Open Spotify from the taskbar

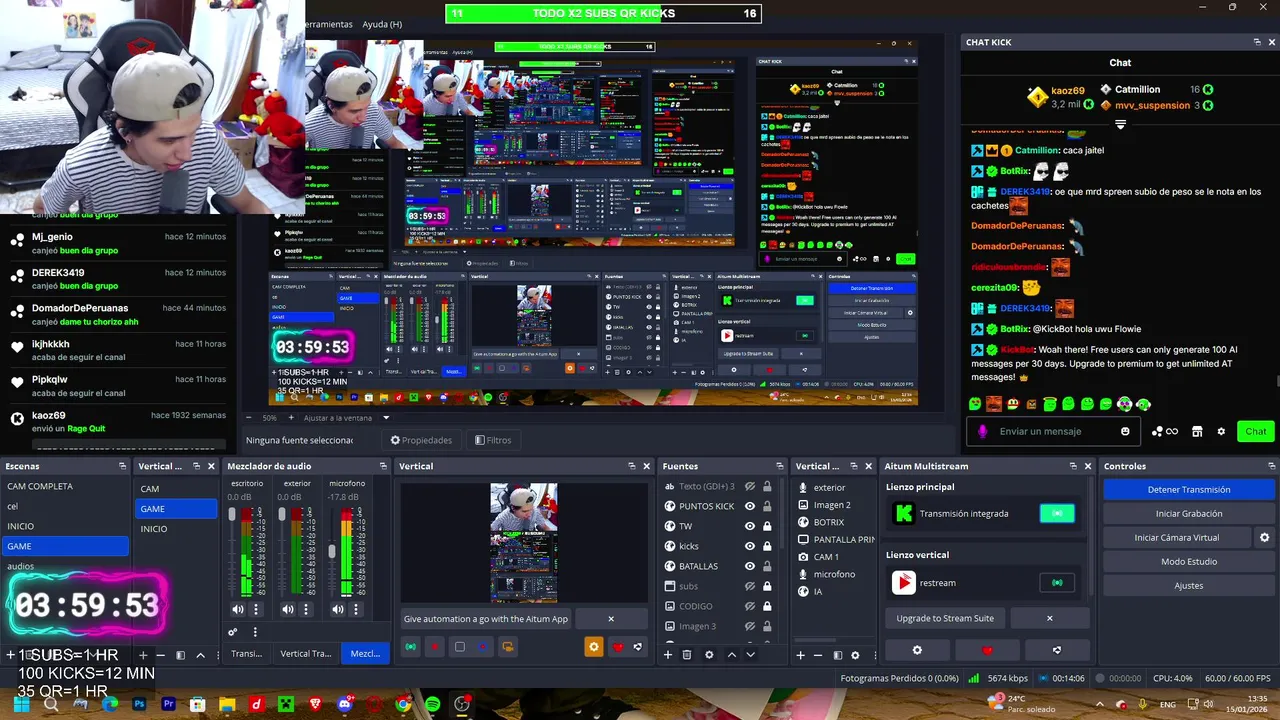tap(432, 704)
